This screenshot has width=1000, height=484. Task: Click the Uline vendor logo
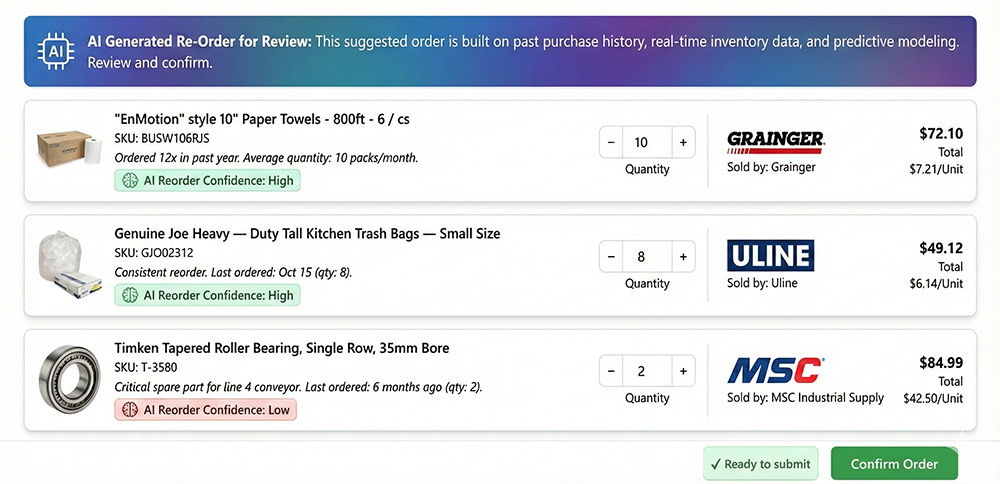770,256
